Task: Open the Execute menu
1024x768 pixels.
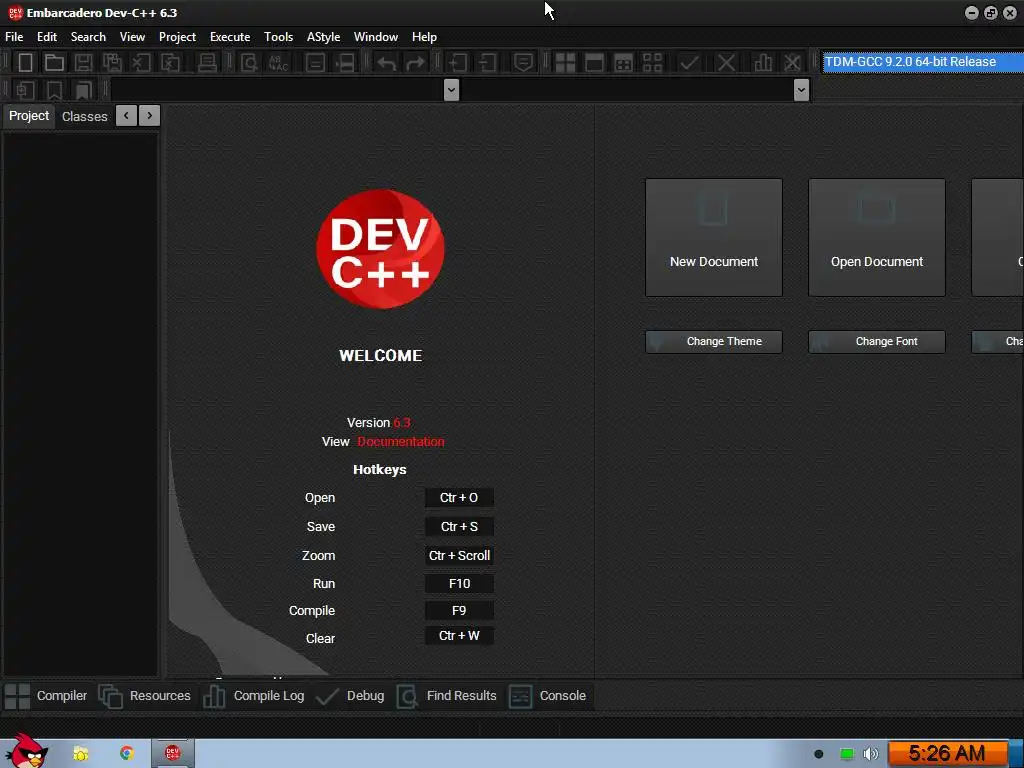Action: [x=230, y=37]
